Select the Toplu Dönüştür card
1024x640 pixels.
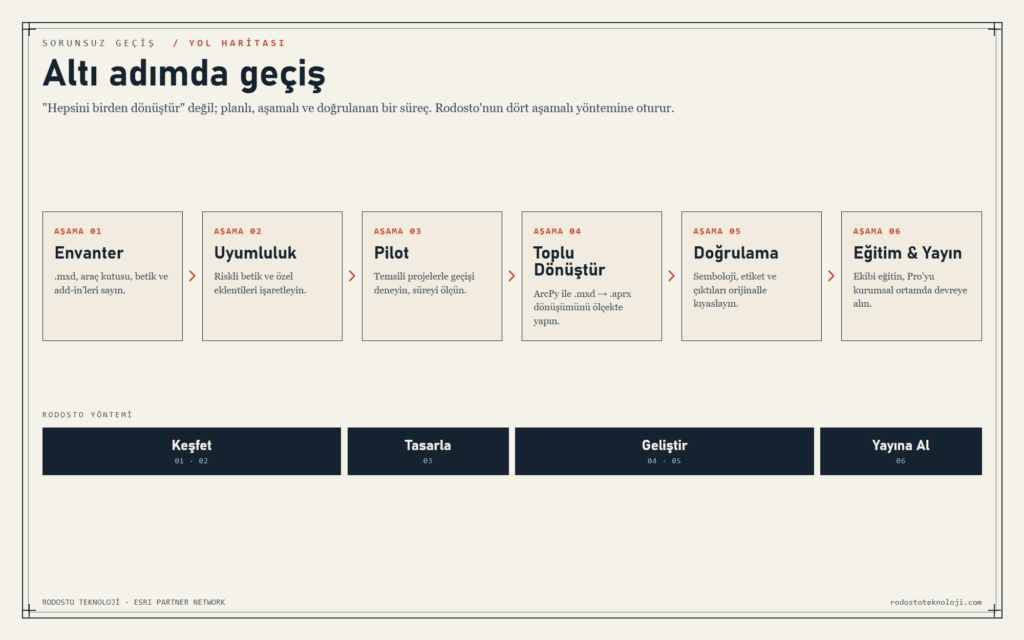(592, 276)
